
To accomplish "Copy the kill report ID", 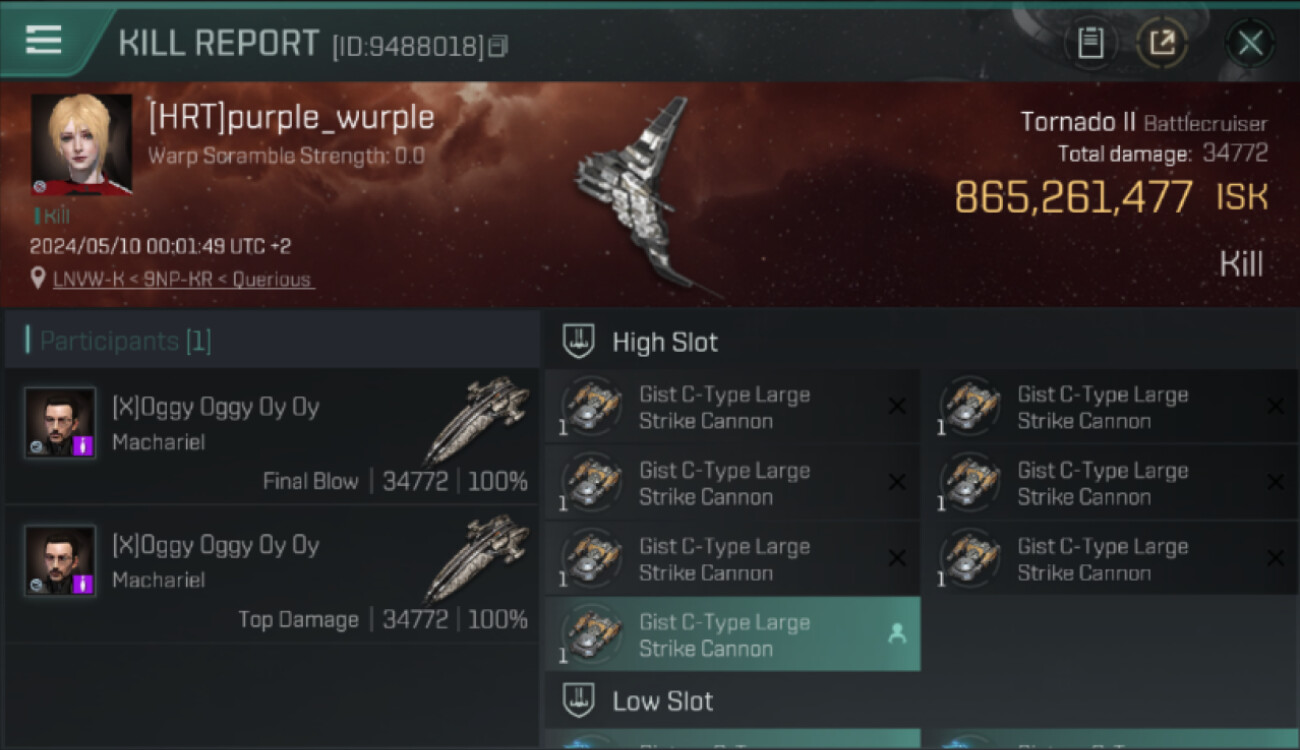I will pyautogui.click(x=498, y=45).
